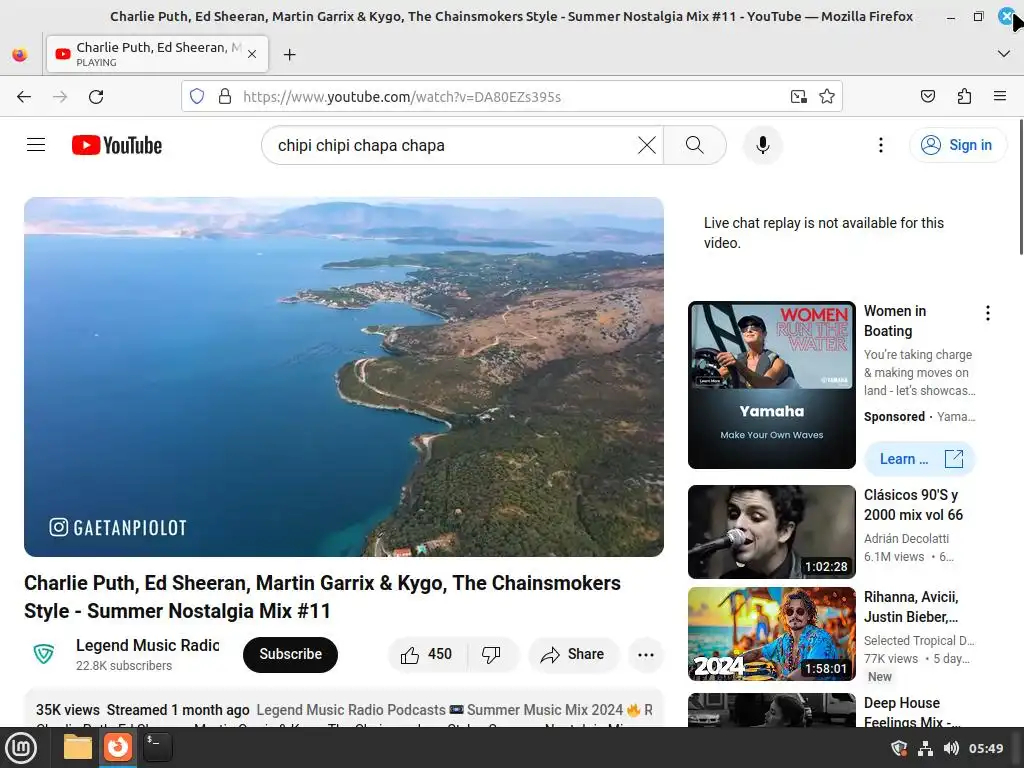The image size is (1024, 768).
Task: Click the Sign in button
Action: [x=957, y=145]
